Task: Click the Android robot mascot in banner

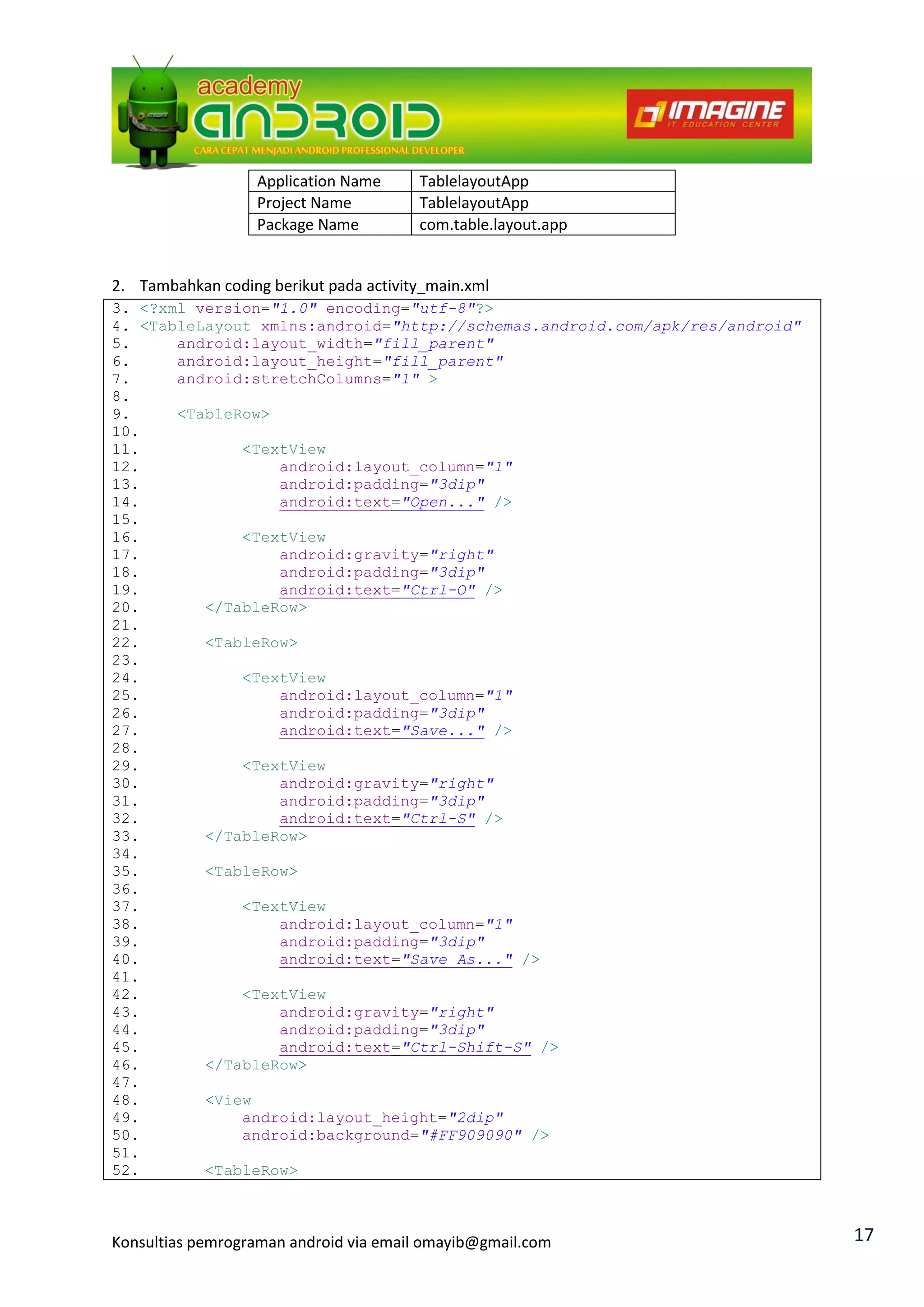Action: pos(152,112)
